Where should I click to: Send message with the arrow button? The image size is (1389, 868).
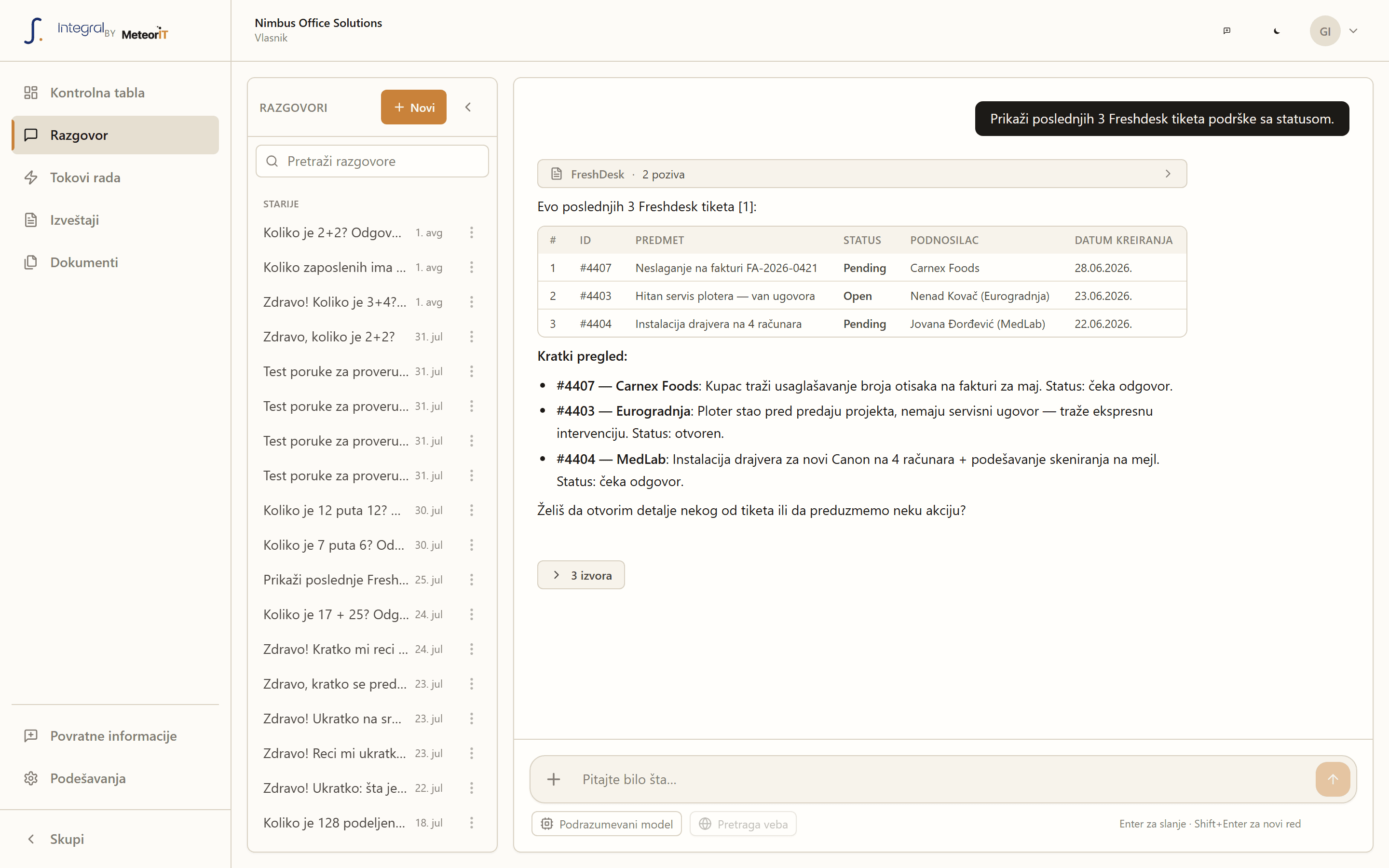[x=1333, y=779]
